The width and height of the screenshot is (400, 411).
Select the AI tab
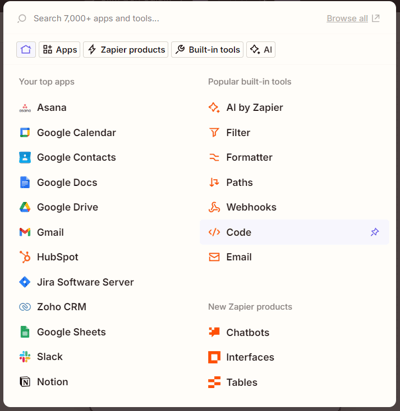(261, 50)
